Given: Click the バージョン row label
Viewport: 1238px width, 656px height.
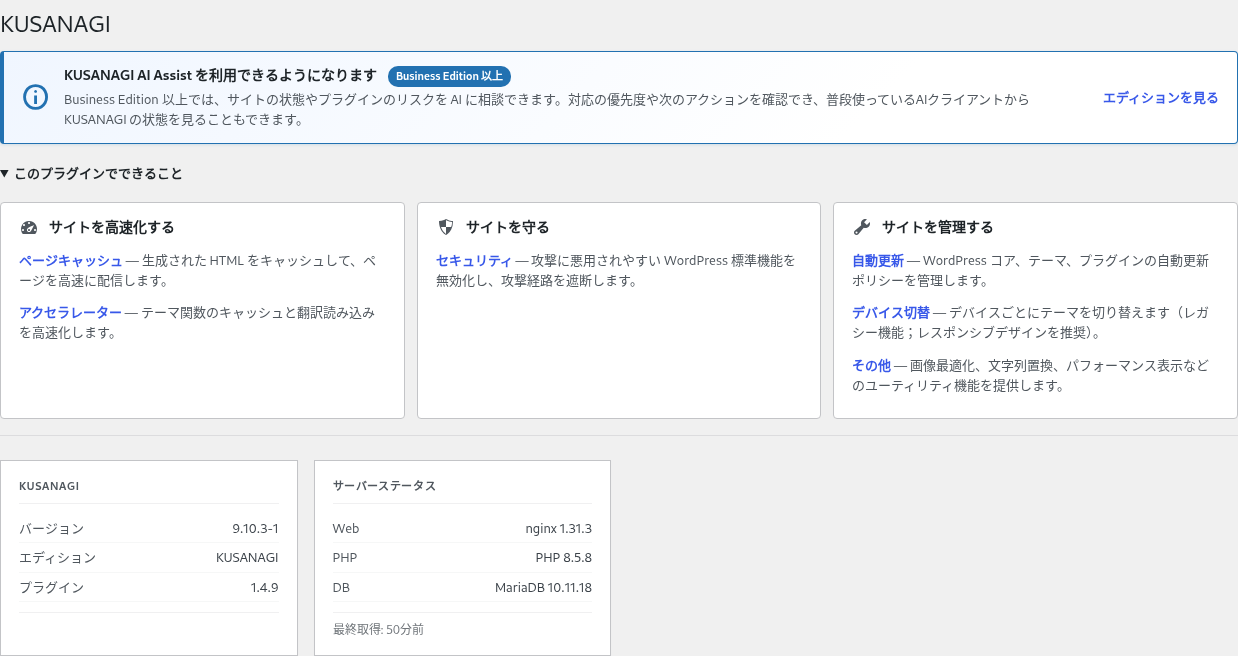Looking at the screenshot, I should pyautogui.click(x=51, y=528).
